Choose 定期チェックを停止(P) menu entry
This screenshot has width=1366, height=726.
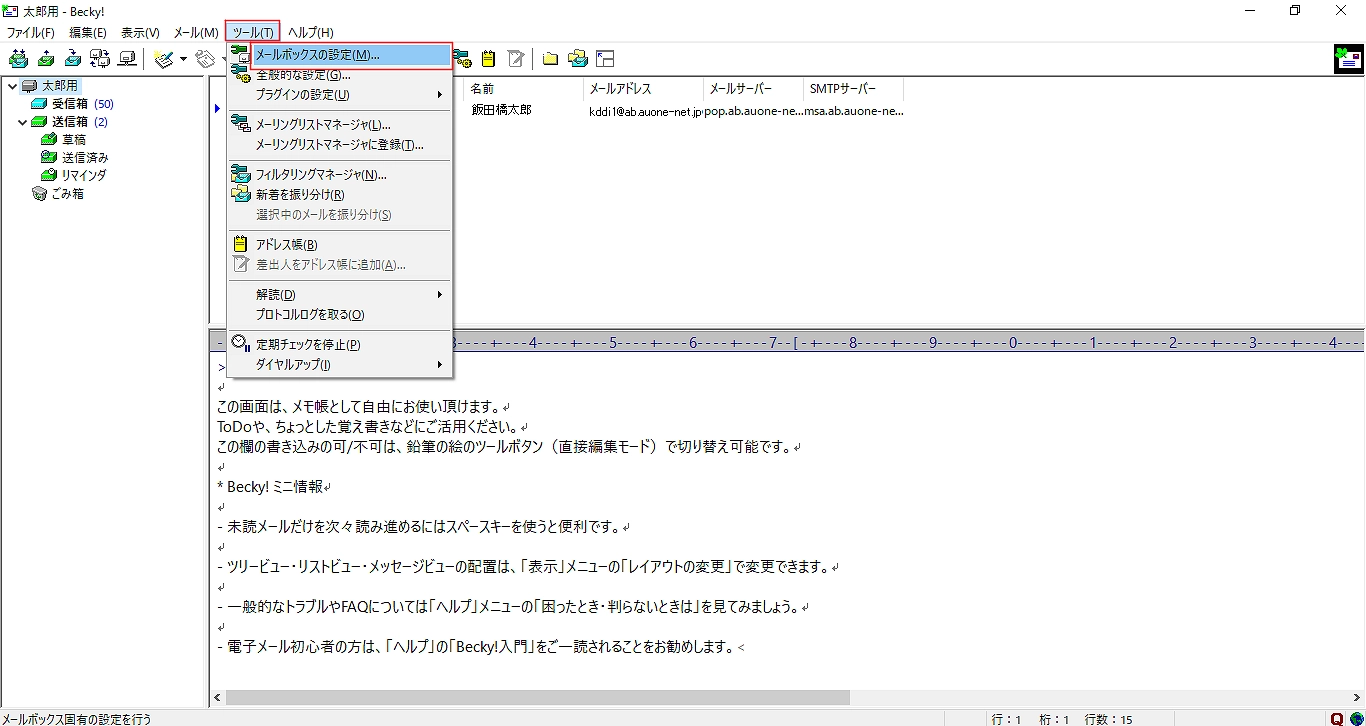[x=340, y=345]
